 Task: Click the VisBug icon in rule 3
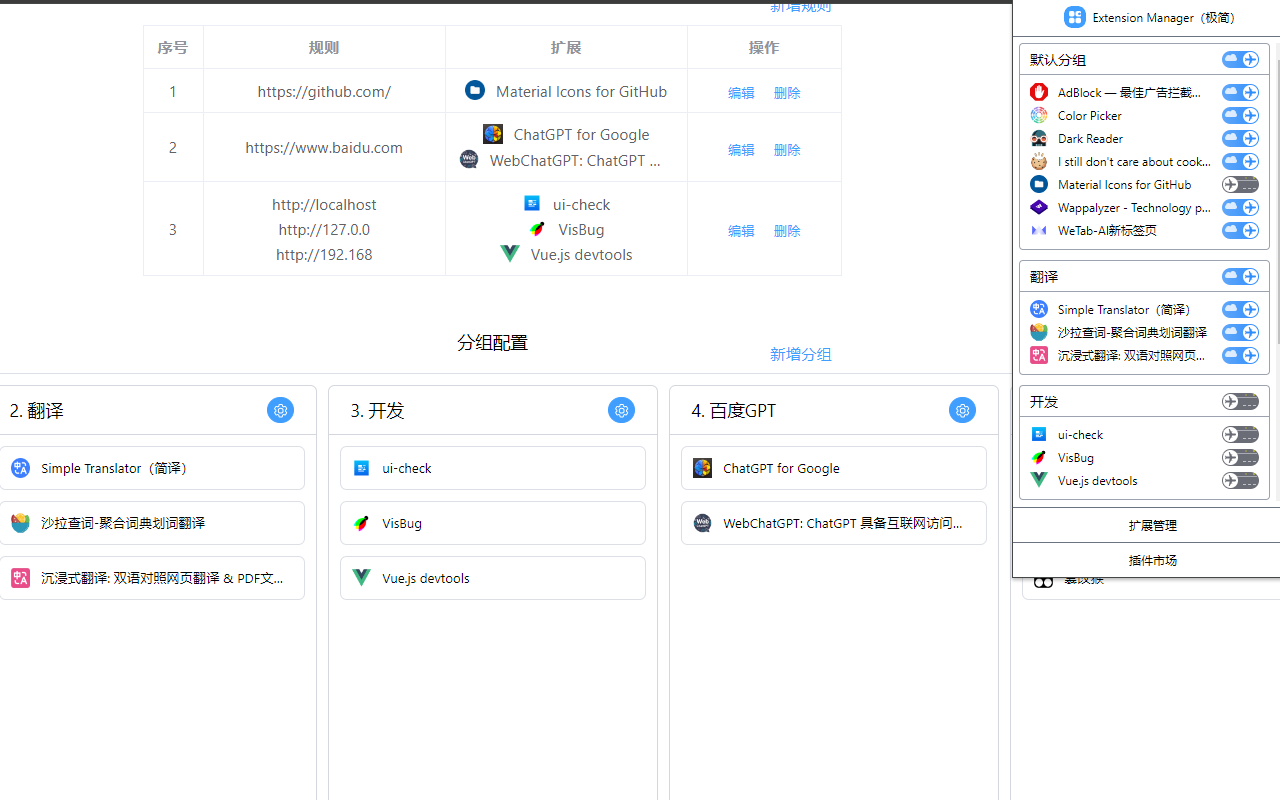tap(538, 229)
